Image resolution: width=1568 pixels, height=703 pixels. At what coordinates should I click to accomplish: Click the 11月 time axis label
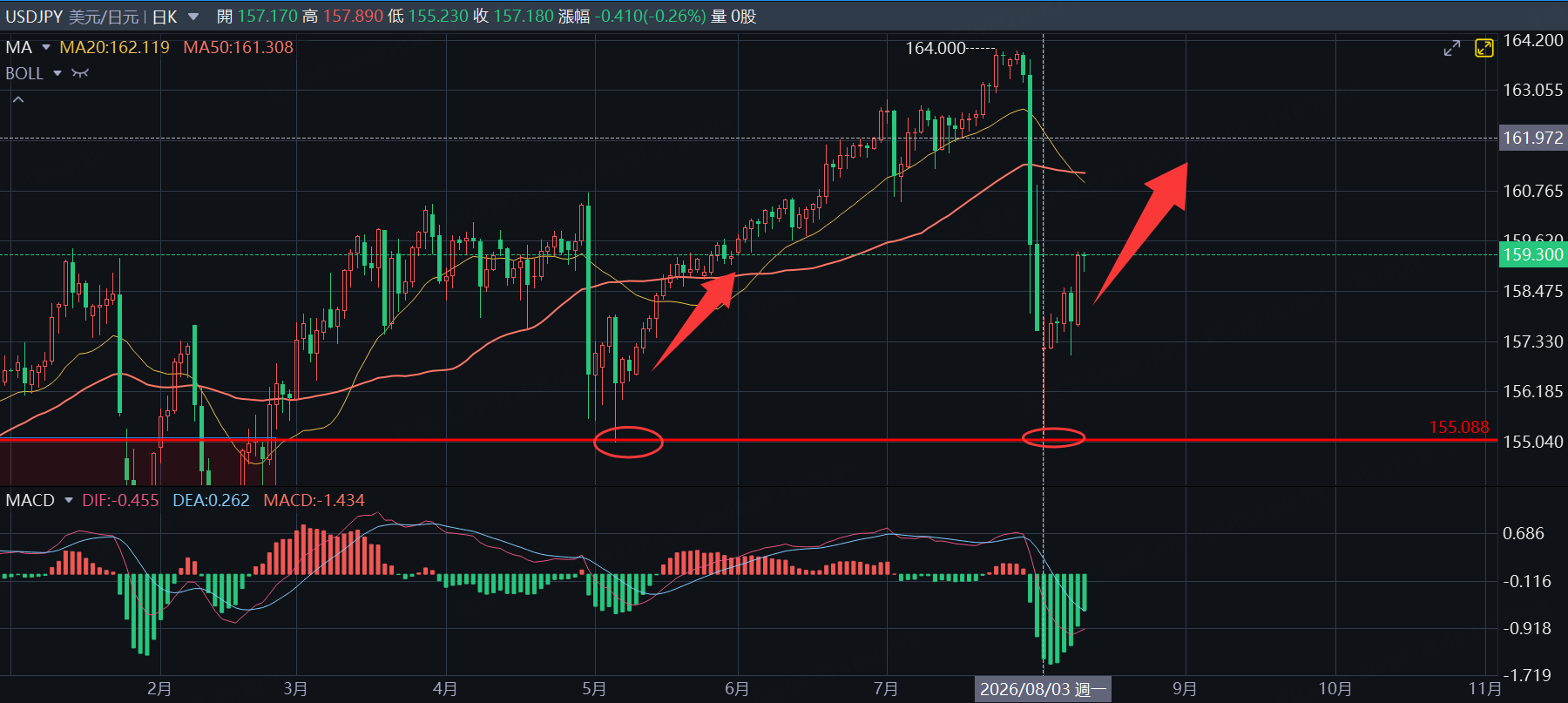[1484, 689]
